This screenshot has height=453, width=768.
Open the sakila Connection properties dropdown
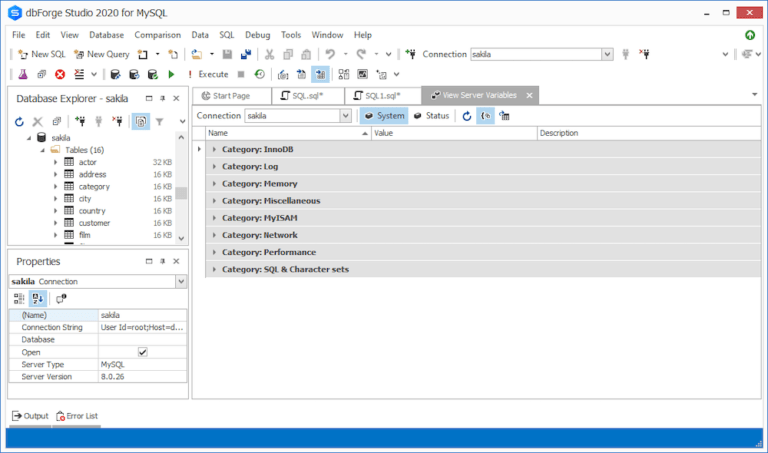coord(181,282)
